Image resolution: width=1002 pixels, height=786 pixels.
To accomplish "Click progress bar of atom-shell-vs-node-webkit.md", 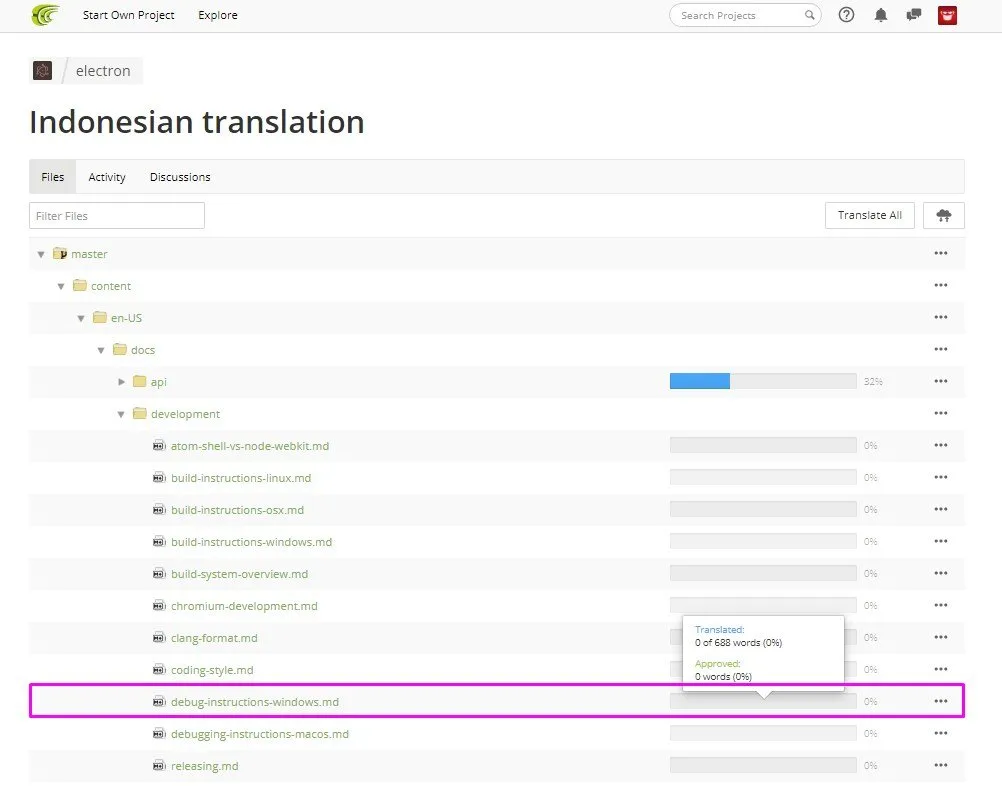I will point(763,445).
